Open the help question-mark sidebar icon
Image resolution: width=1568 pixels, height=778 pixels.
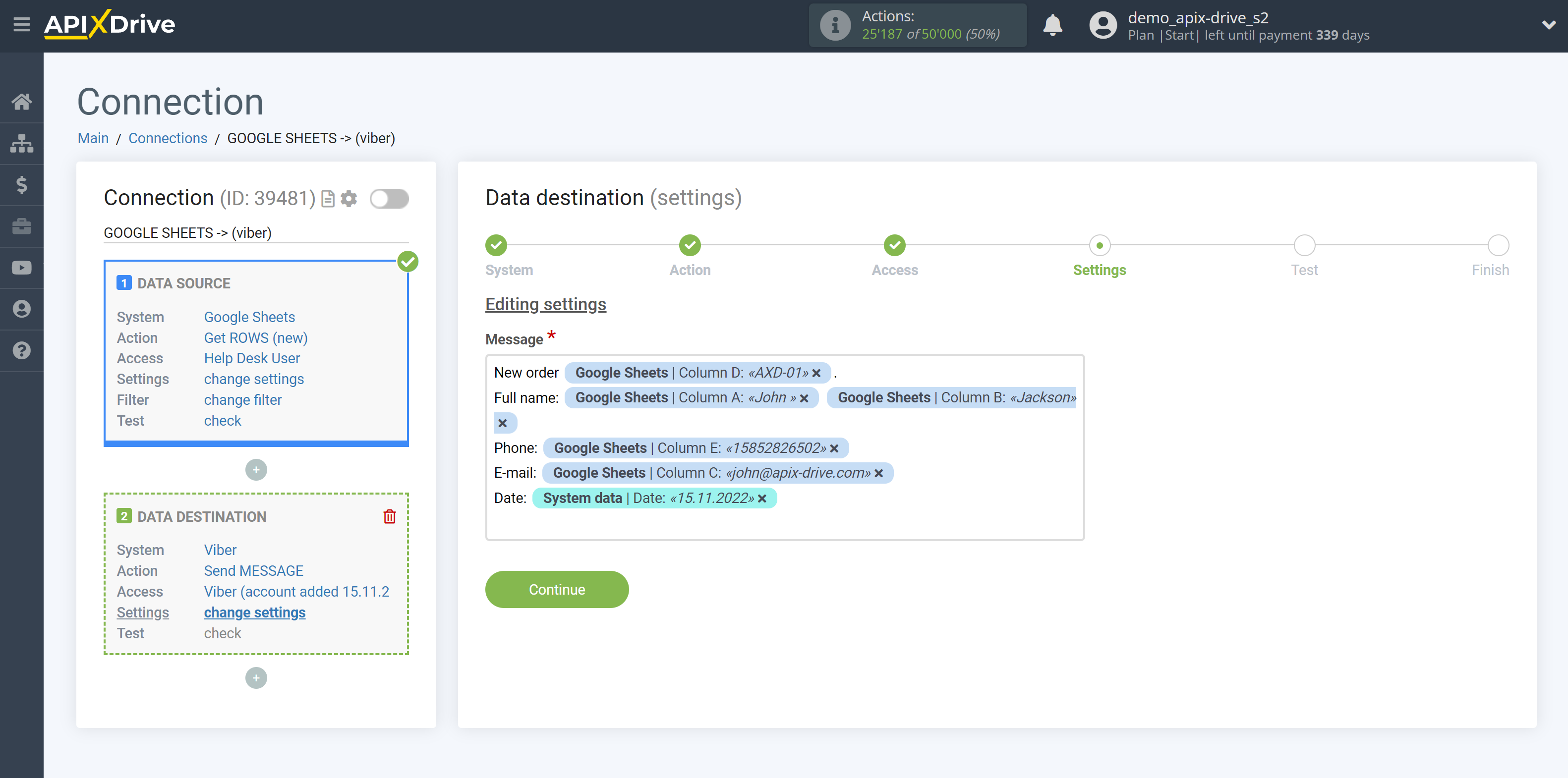(x=22, y=350)
